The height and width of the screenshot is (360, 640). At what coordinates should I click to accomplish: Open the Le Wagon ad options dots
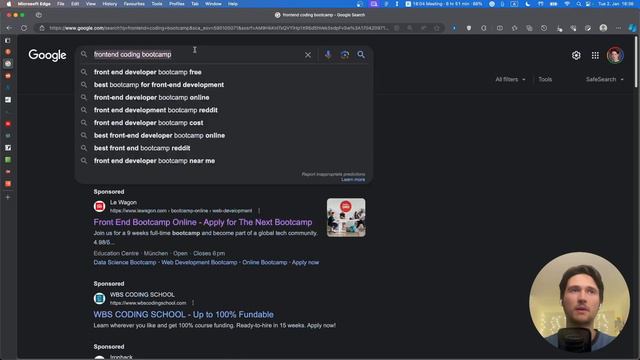(x=259, y=211)
